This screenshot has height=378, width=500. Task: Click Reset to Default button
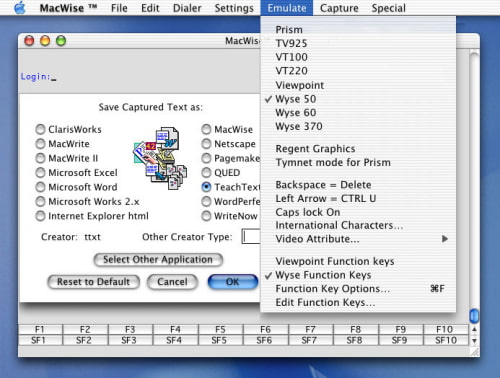click(x=93, y=282)
